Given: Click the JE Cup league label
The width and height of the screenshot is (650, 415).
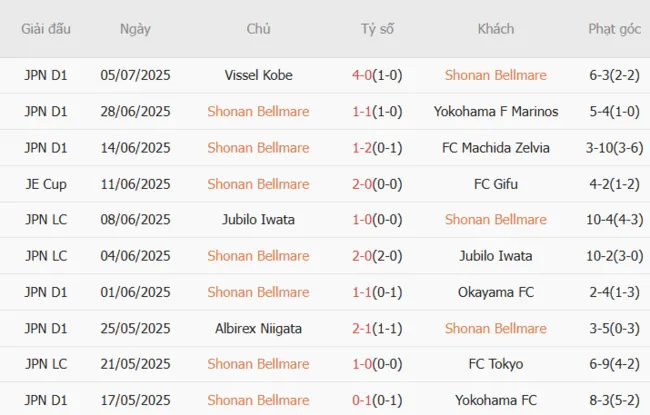Looking at the screenshot, I should (46, 184).
